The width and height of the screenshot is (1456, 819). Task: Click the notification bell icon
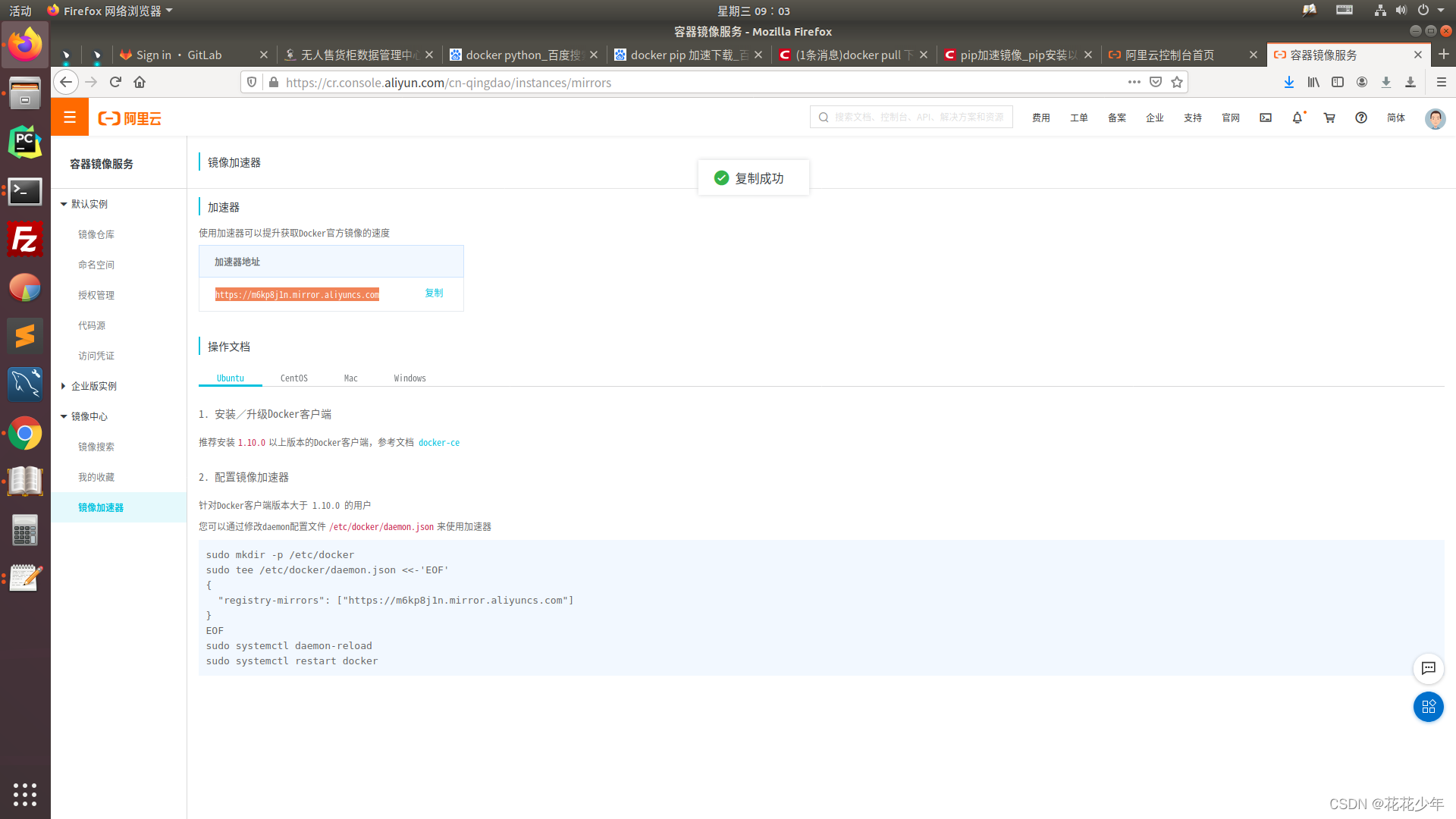coord(1298,118)
